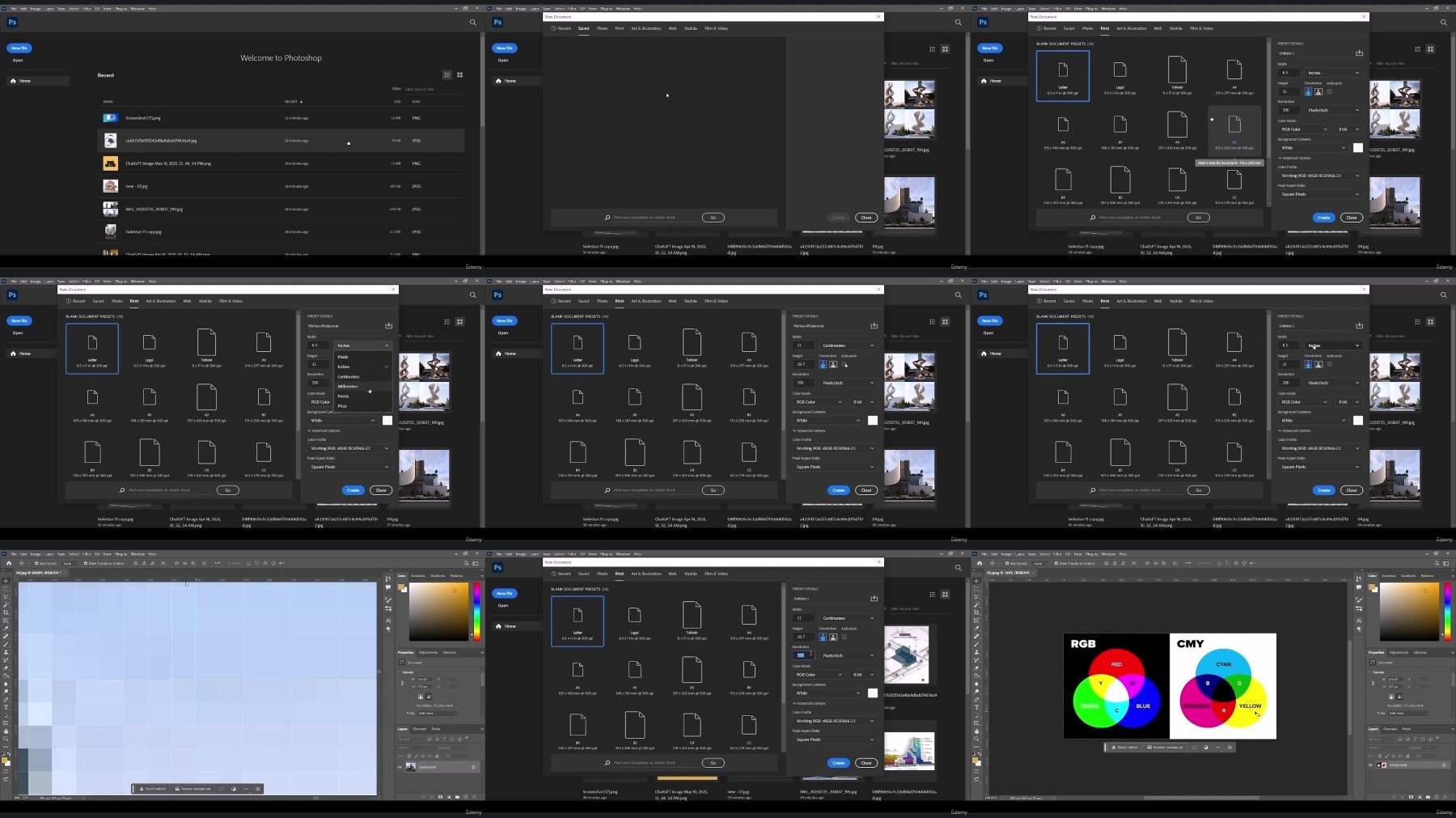Toggle Show Transform Controls in the RGB/CMY document window
Image resolution: width=1456 pixels, height=818 pixels.
1056,563
